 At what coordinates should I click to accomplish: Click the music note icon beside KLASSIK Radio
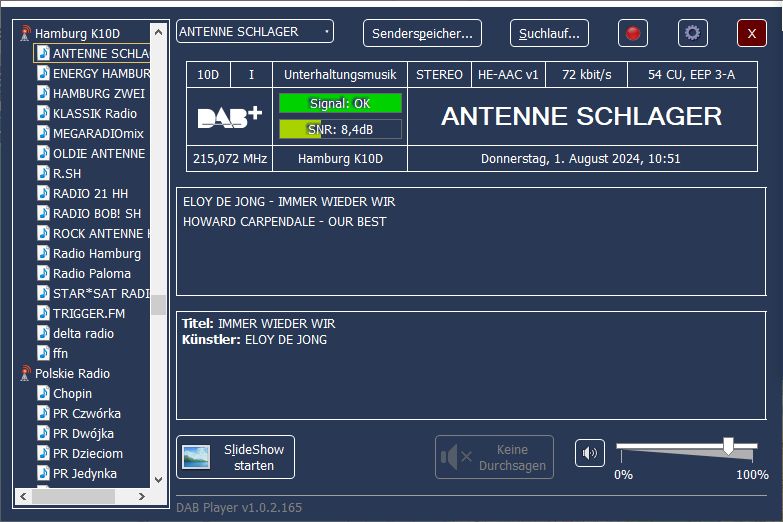tap(43, 113)
